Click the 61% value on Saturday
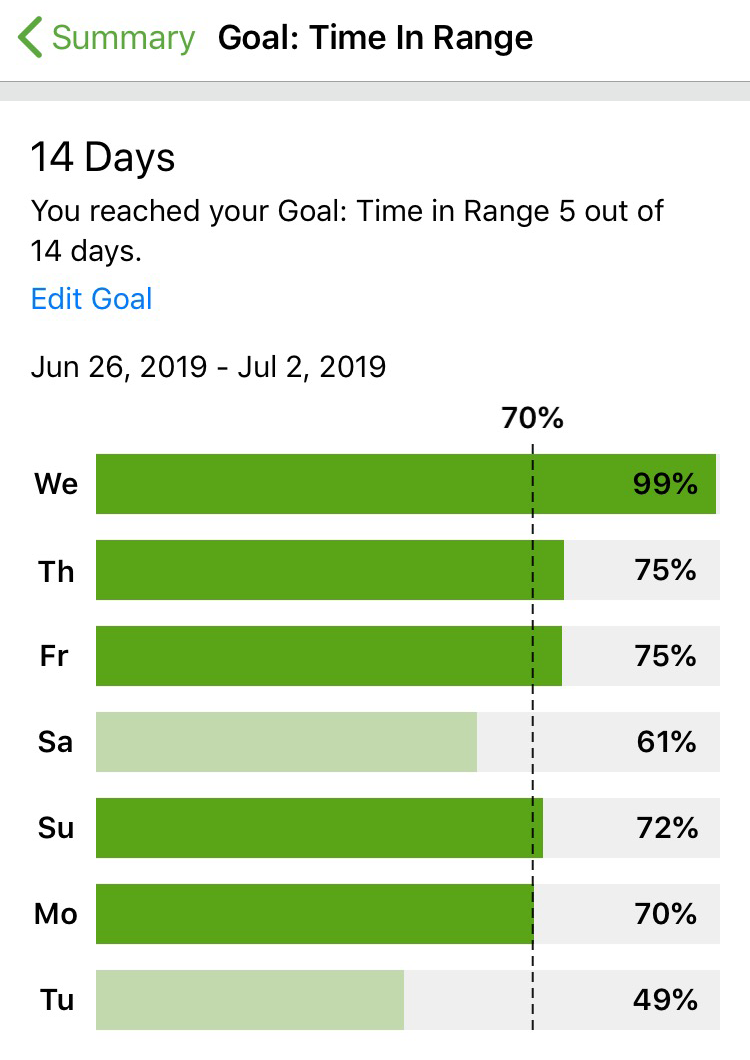750x1060 pixels. 666,742
